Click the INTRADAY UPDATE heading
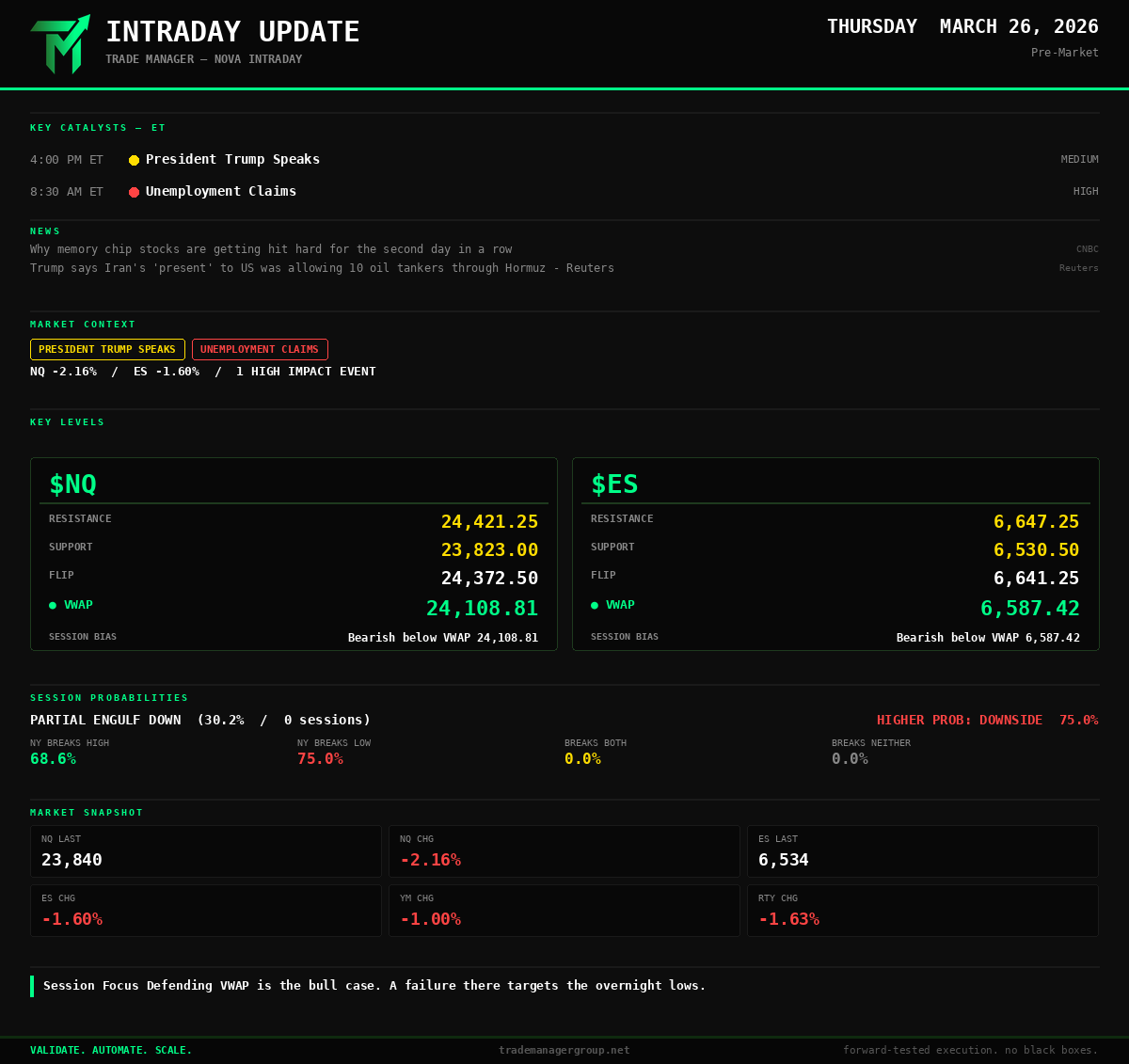Viewport: 1129px width, 1064px height. (x=232, y=32)
